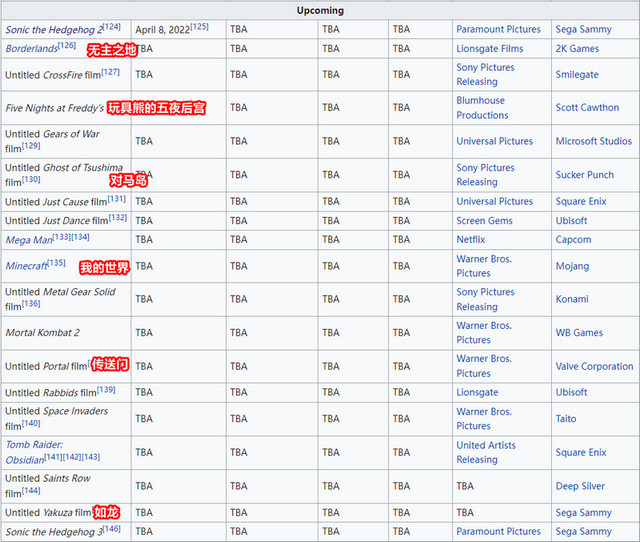Open Sony Pictures Releasing link in CrossFire row
Image resolution: width=640 pixels, height=542 pixels.
point(485,75)
